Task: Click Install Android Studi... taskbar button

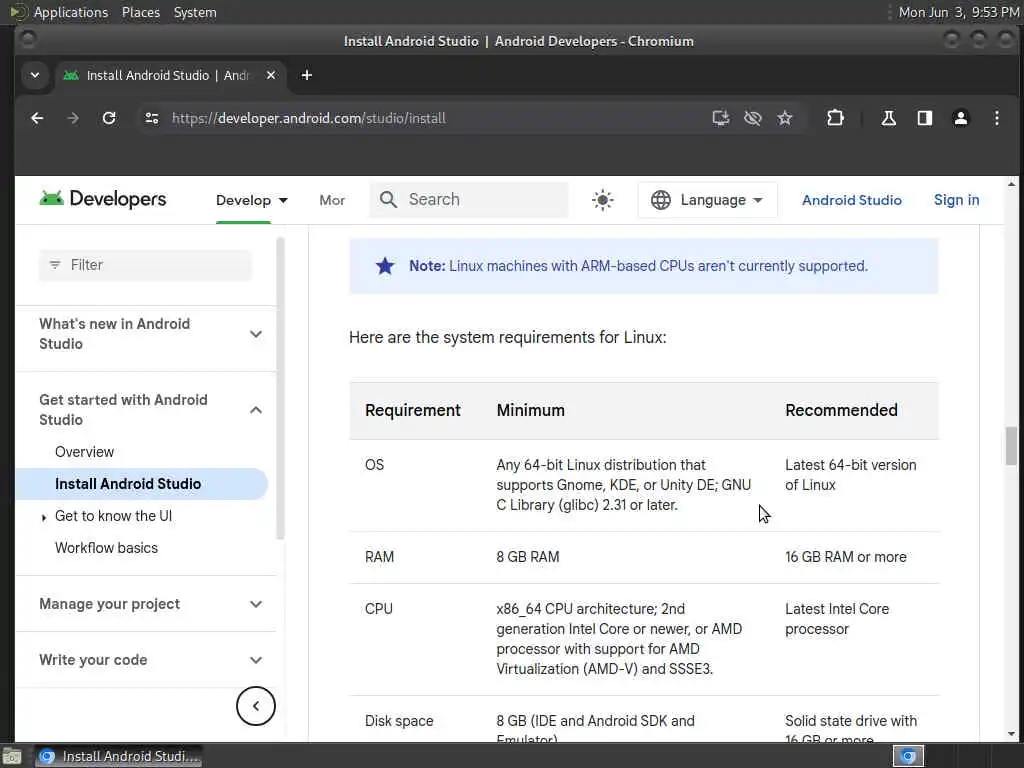Action: tap(119, 756)
